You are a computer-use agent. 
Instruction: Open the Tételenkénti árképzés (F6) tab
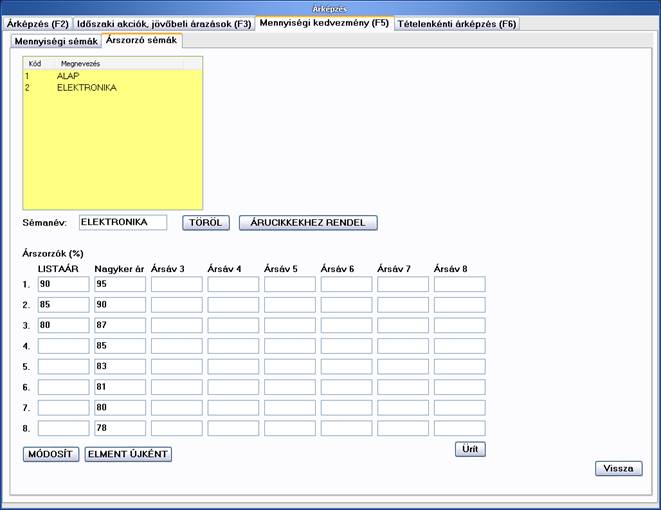[457, 24]
